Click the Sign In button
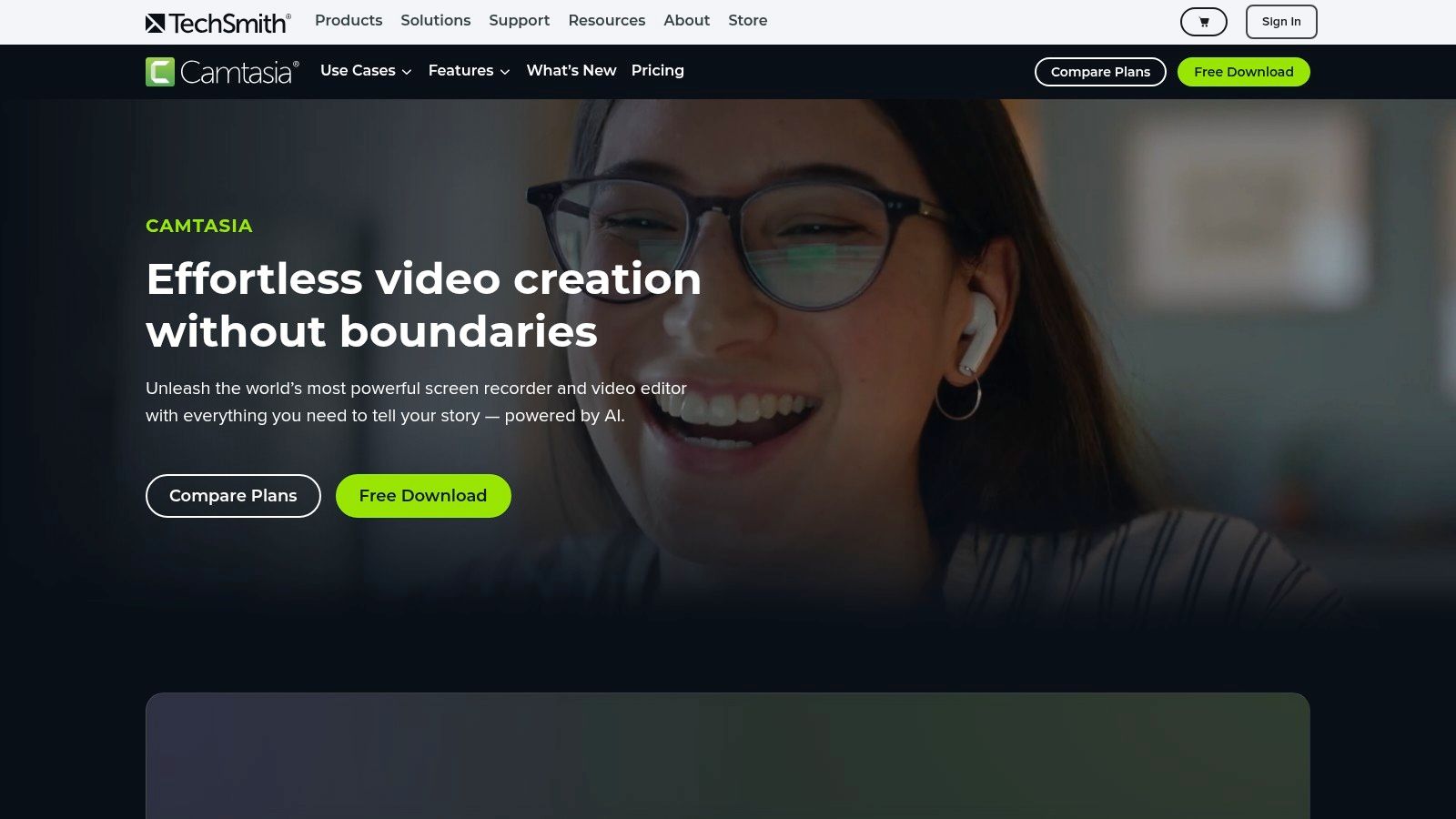This screenshot has height=819, width=1456. (x=1281, y=22)
